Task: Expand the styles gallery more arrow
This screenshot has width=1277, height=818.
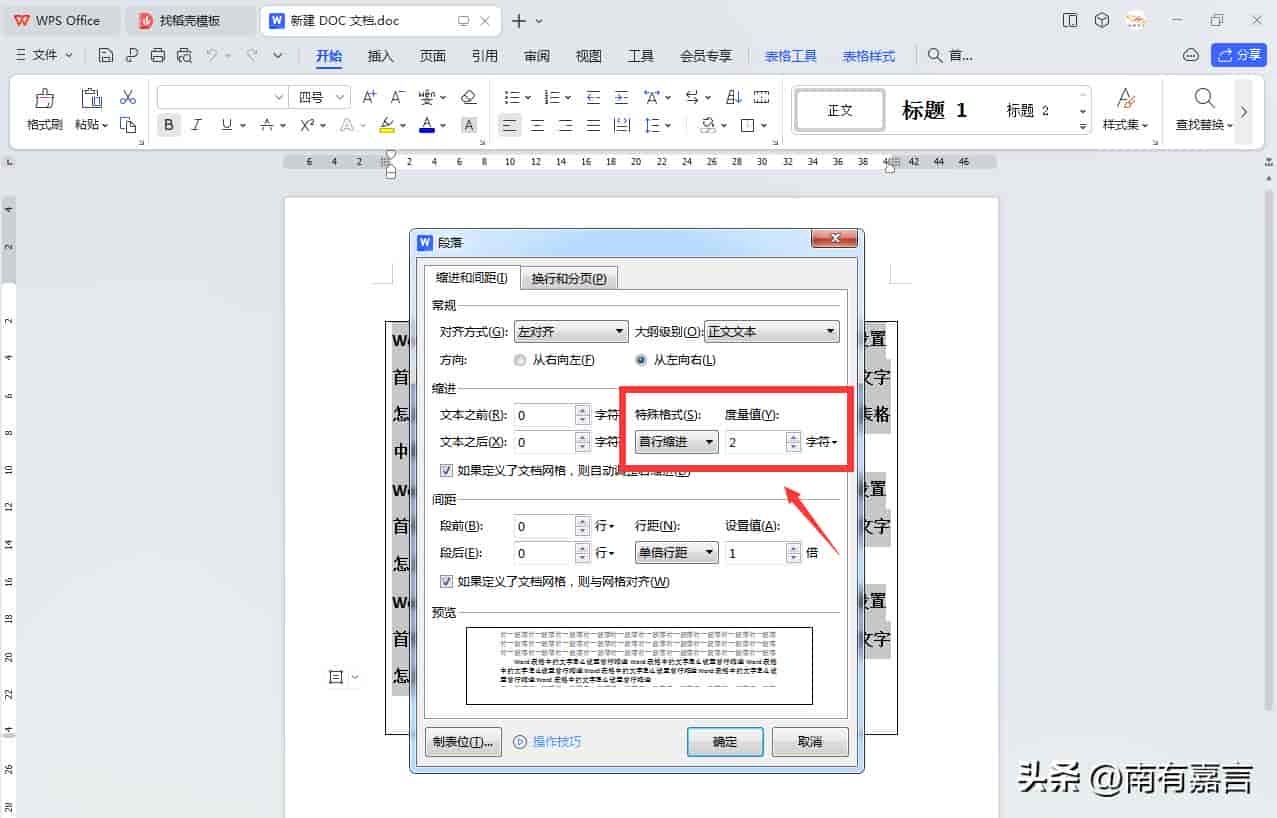Action: click(1083, 126)
